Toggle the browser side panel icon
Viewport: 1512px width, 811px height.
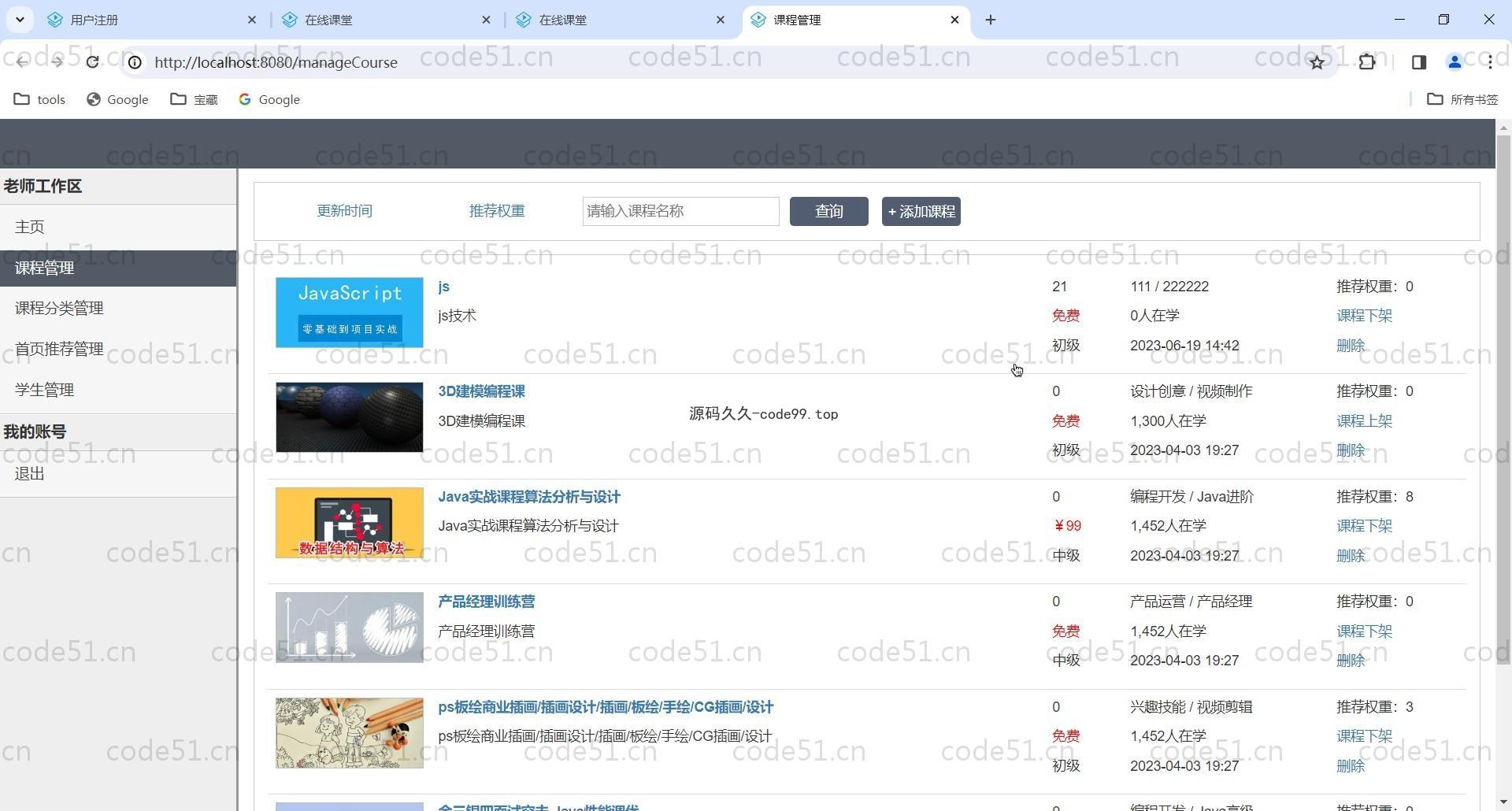click(x=1418, y=62)
